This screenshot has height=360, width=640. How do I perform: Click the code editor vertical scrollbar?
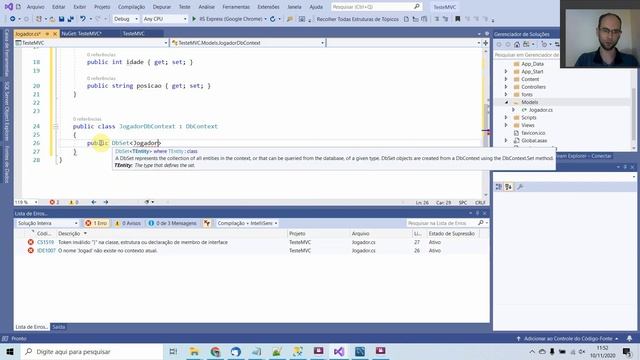(486, 122)
